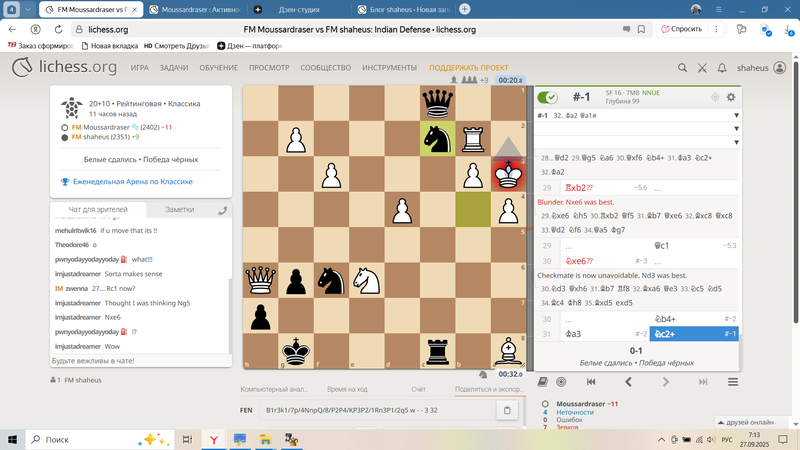
Task: Click the FEN text field
Action: click(378, 410)
